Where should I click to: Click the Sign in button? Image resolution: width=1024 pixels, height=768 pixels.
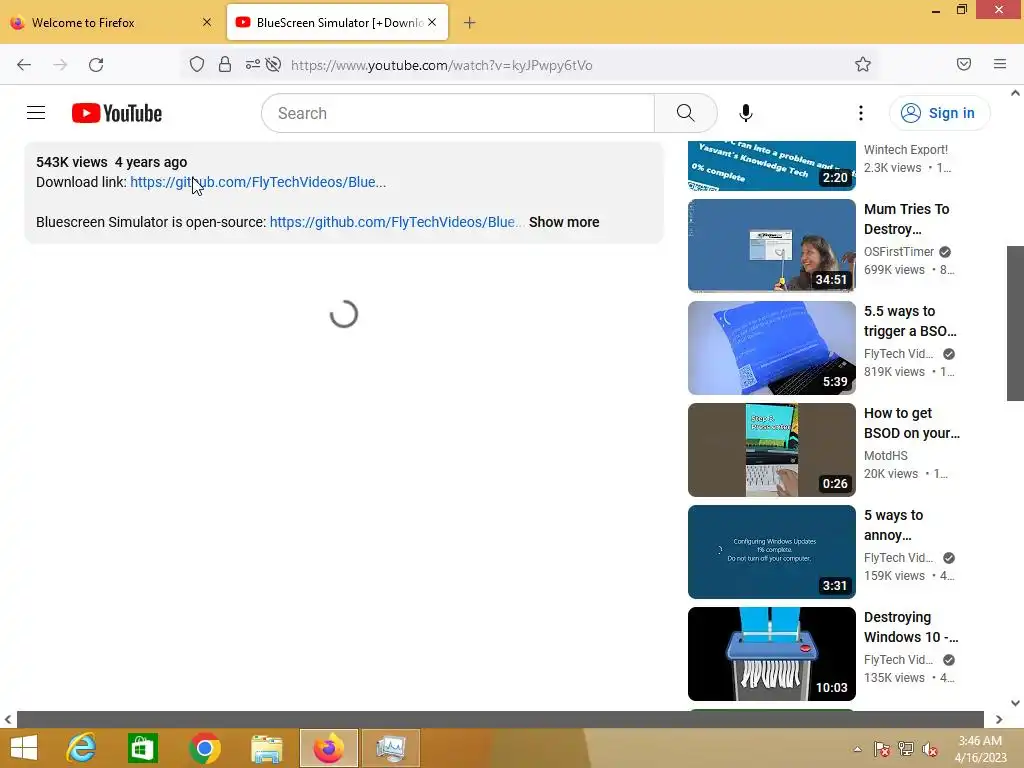tap(939, 113)
